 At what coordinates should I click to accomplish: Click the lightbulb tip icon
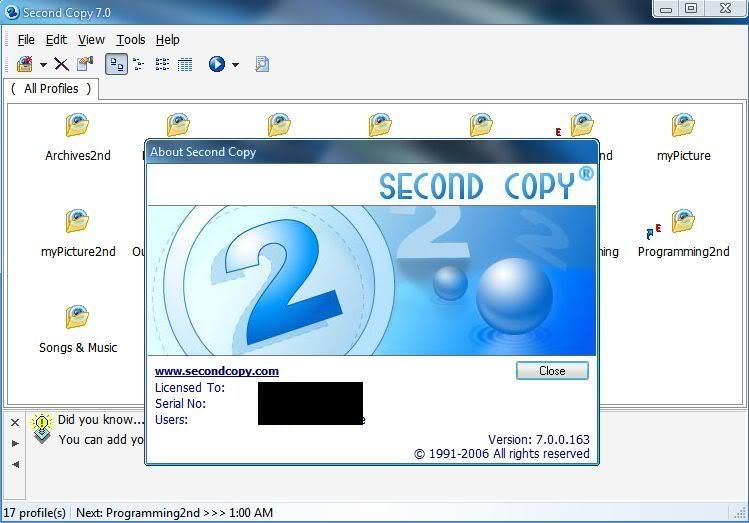pos(42,428)
